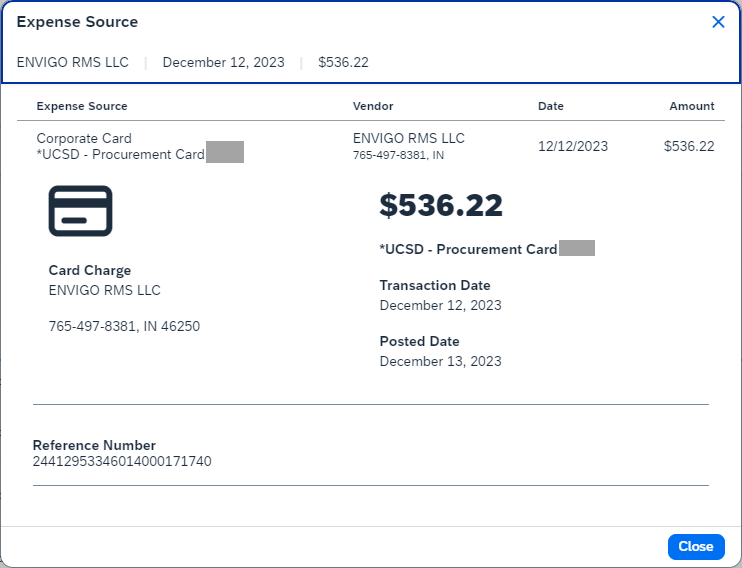
Task: Click the X icon to dismiss the dialog
Action: [718, 22]
